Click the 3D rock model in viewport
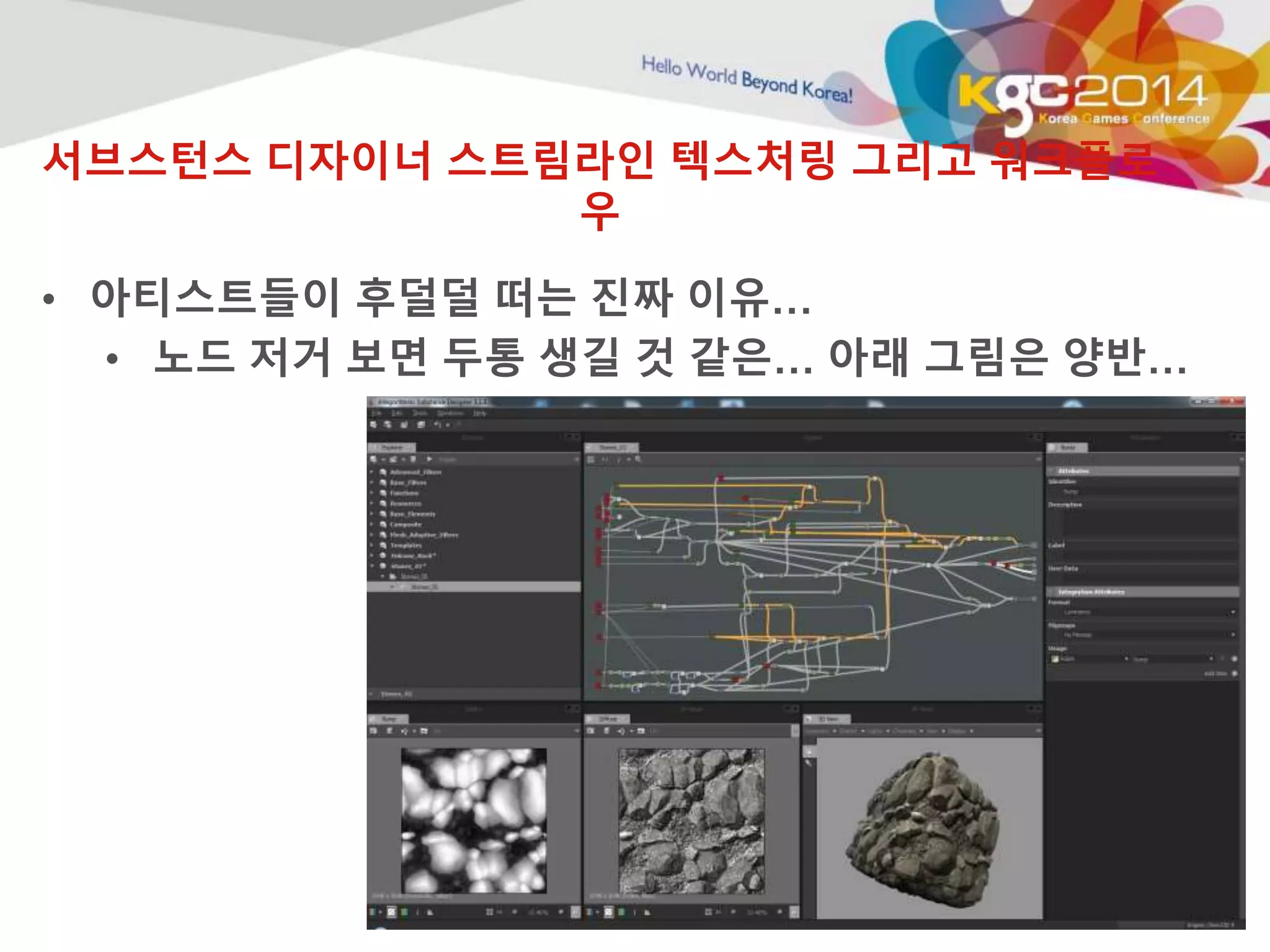The width and height of the screenshot is (1270, 952). point(923,829)
